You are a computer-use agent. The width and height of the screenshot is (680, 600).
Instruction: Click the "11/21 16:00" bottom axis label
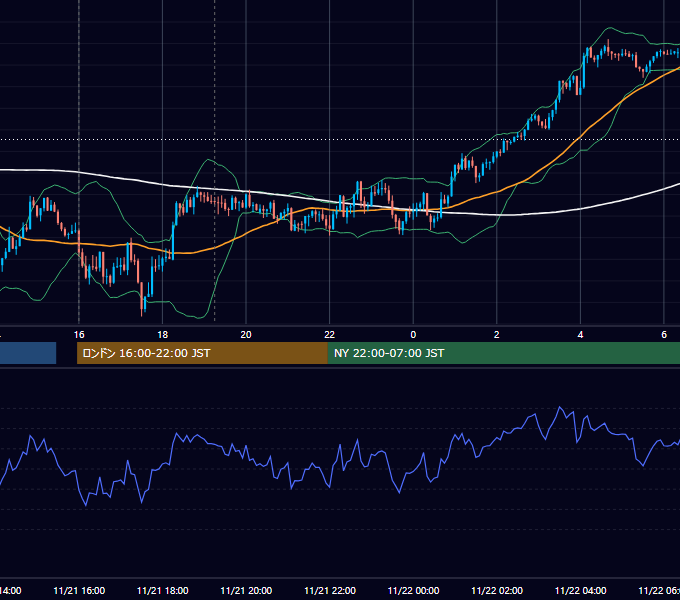79,590
